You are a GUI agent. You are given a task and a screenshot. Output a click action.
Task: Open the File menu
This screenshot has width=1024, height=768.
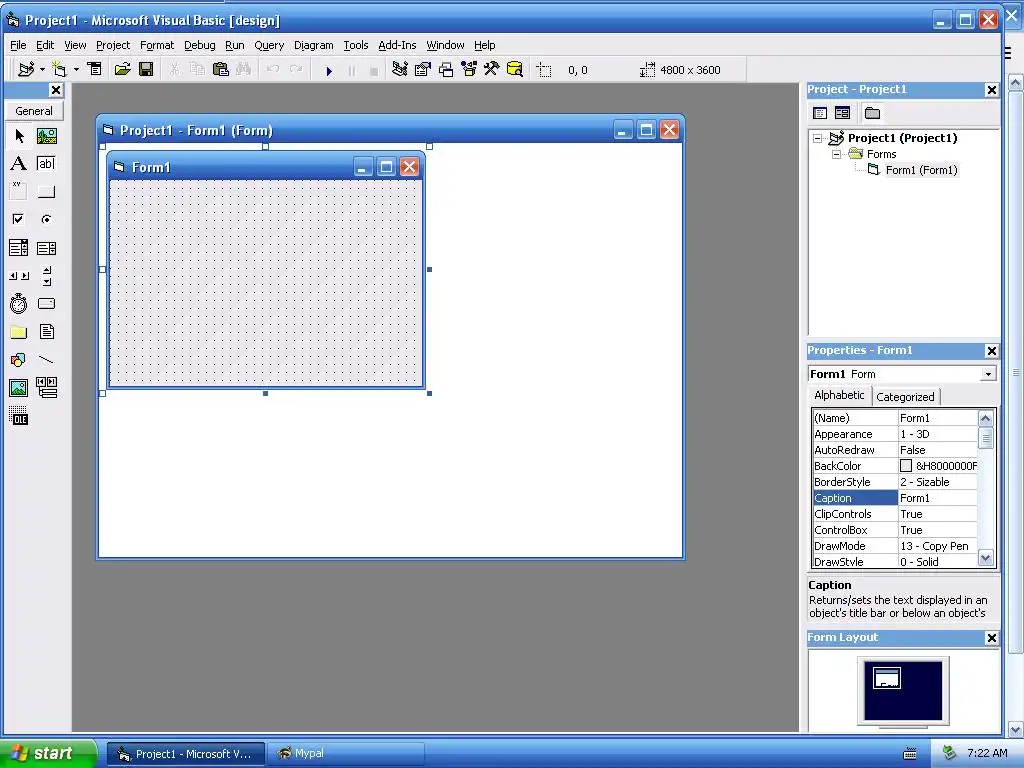coord(18,45)
